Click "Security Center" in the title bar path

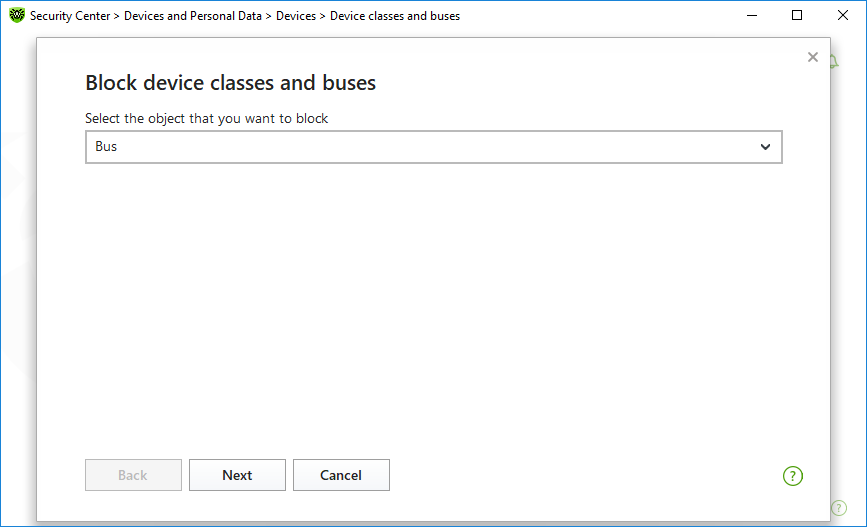pos(71,16)
